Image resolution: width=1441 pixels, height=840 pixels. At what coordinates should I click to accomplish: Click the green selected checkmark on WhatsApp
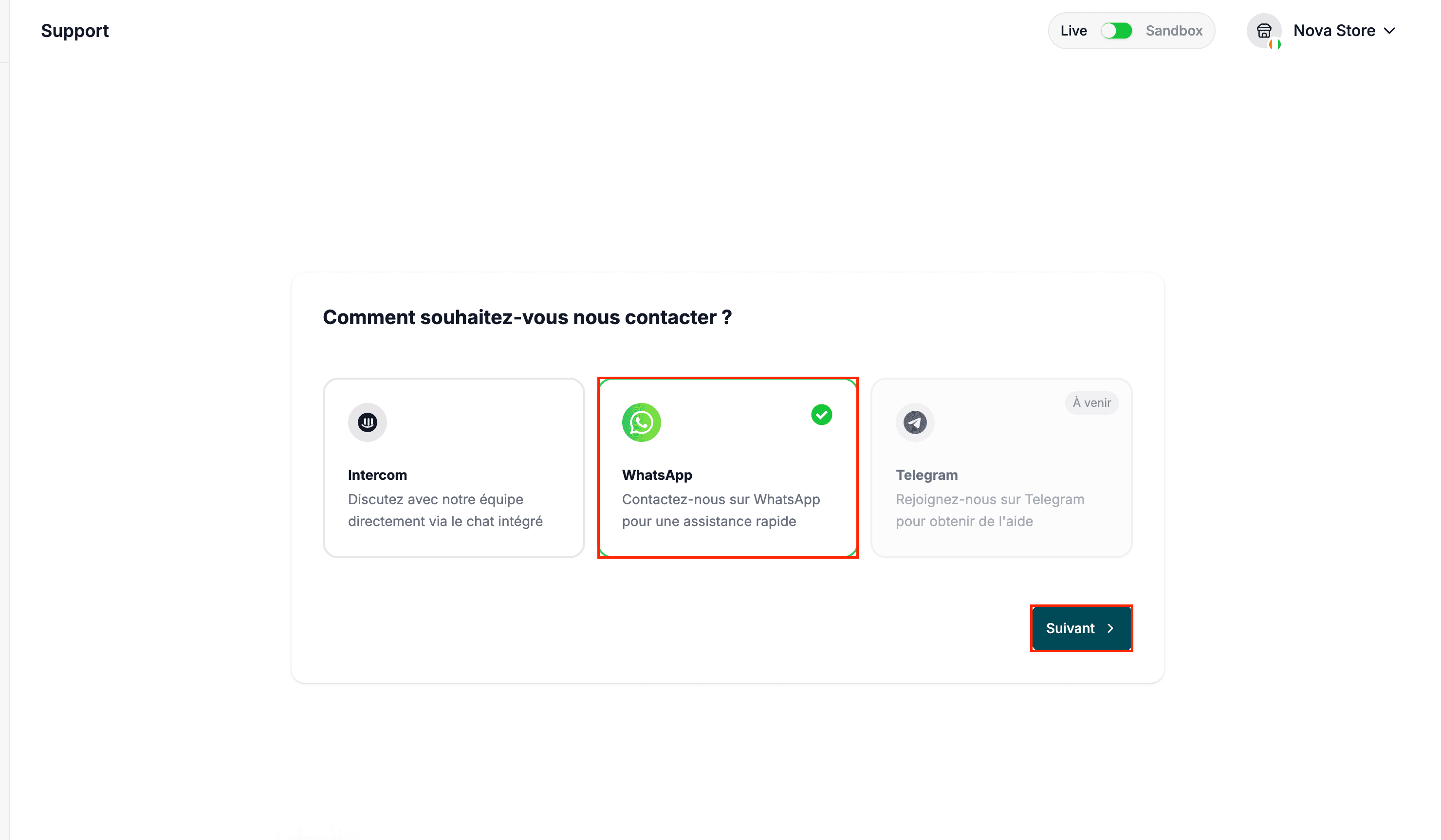point(821,415)
